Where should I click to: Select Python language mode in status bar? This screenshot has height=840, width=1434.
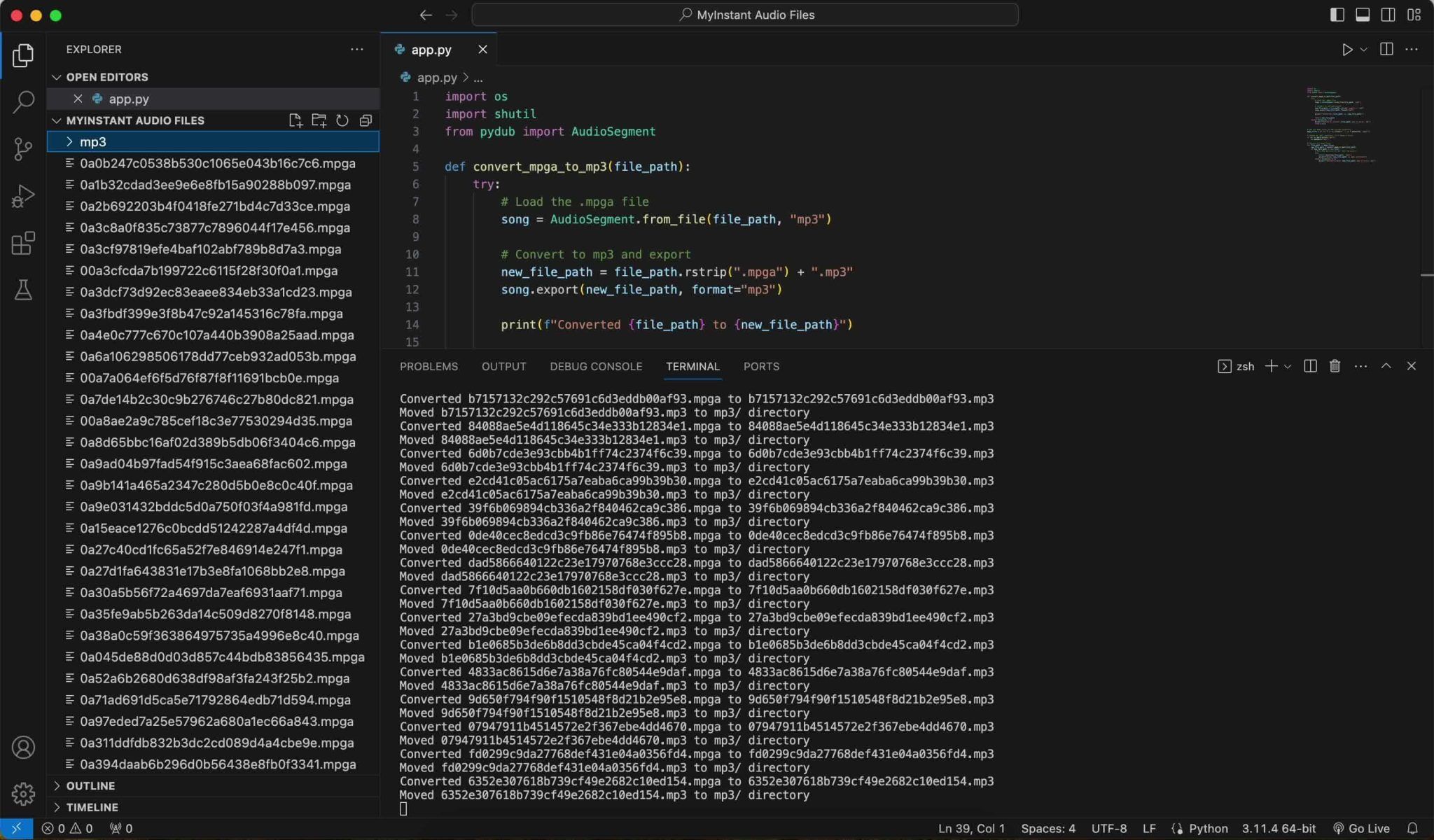tap(1208, 828)
